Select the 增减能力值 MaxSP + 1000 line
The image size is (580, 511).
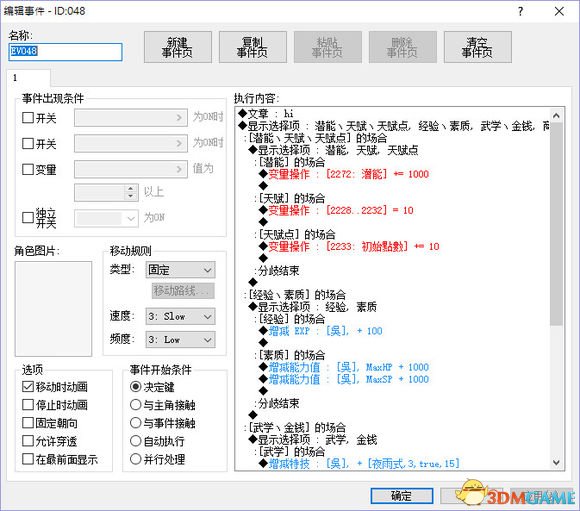(x=344, y=379)
